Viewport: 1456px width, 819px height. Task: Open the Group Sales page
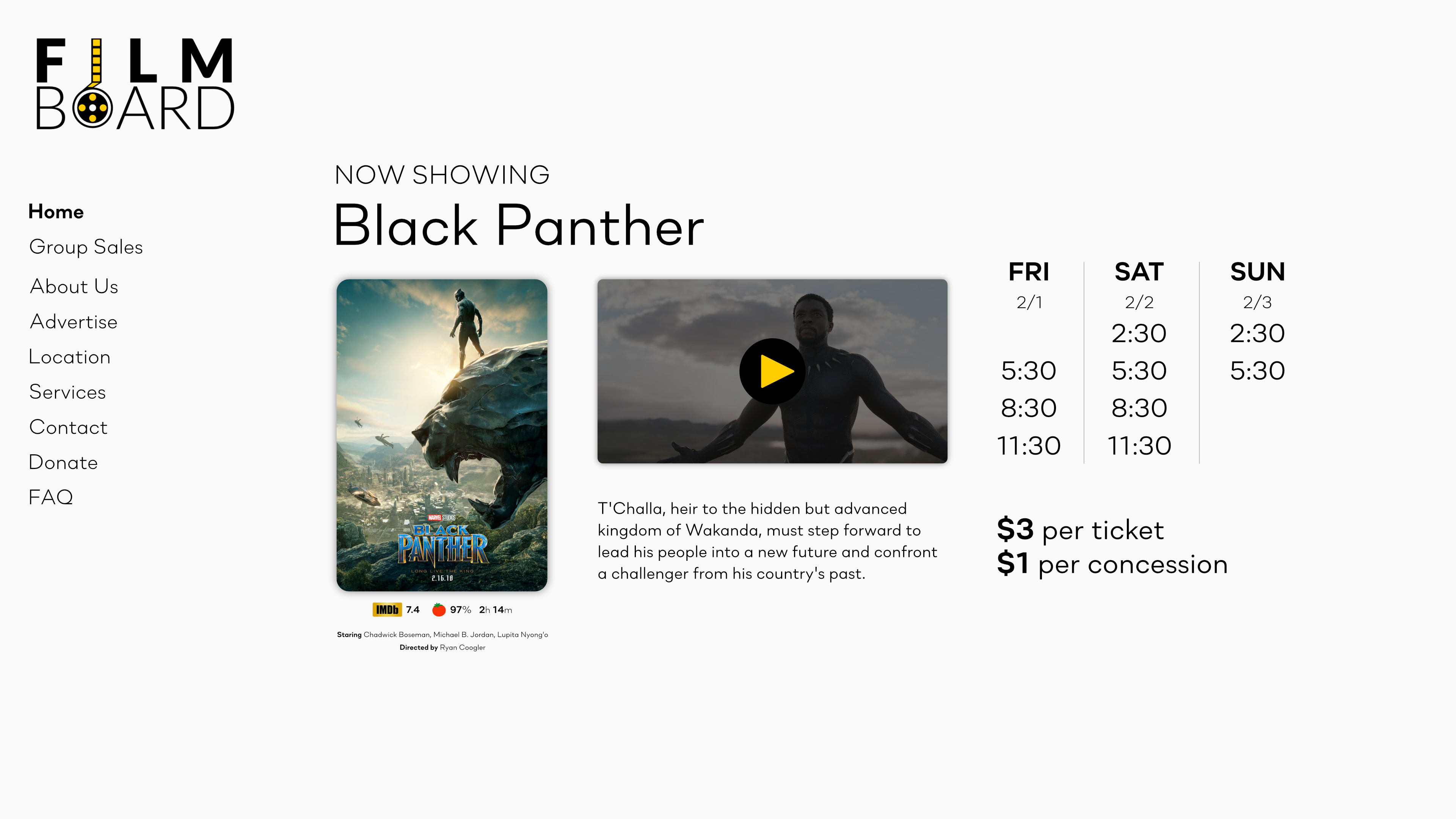click(86, 247)
